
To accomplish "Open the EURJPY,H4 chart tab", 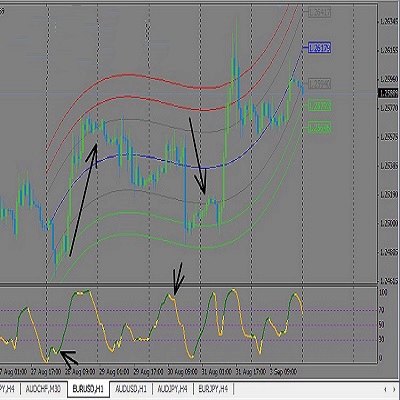I will coord(213,389).
